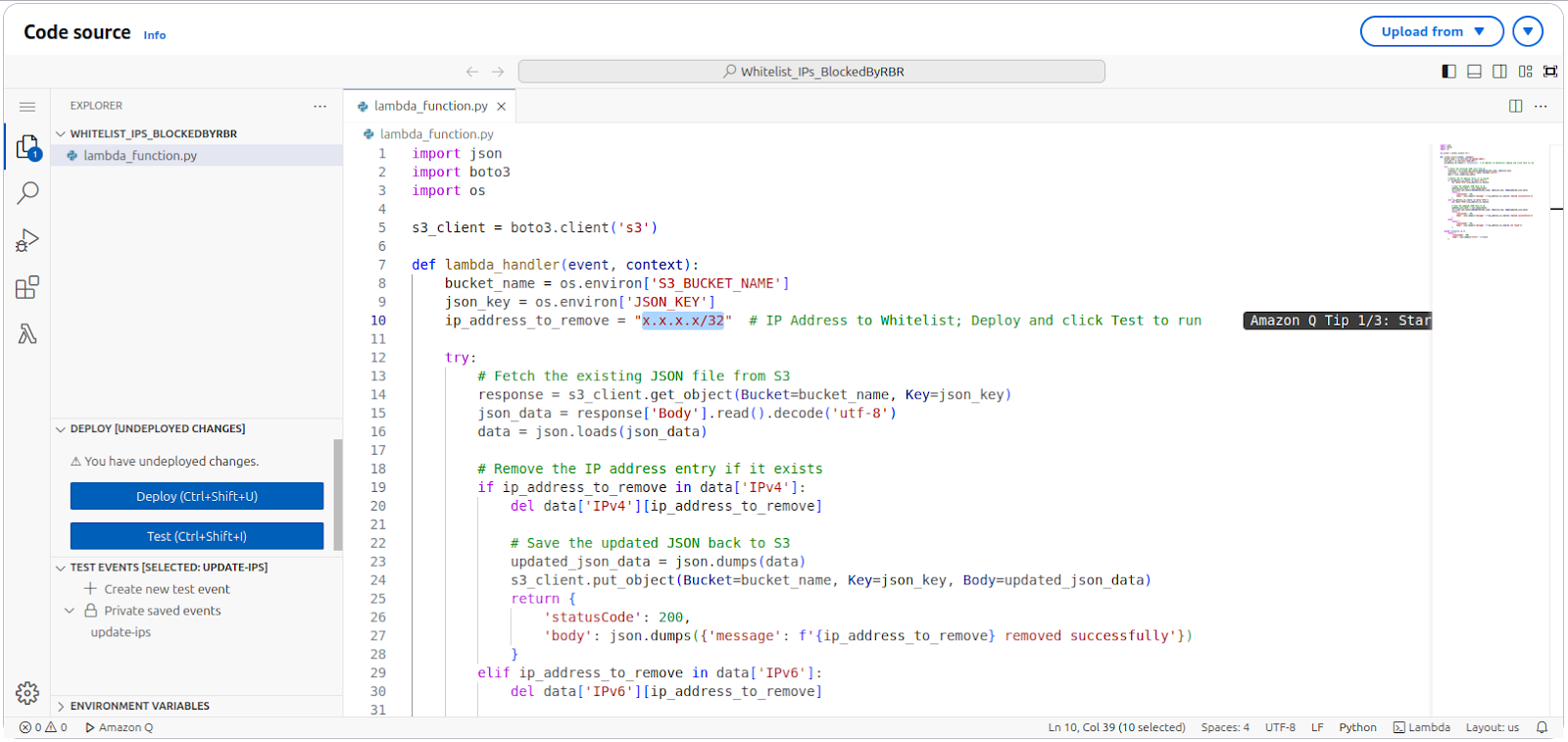
Task: Toggle the bottom panel layout icon
Action: click(1474, 72)
